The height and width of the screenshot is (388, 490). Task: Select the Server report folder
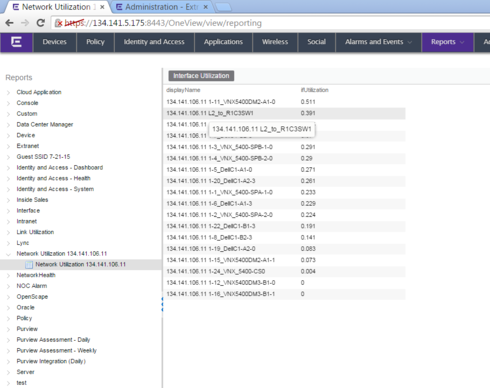[x=25, y=372]
